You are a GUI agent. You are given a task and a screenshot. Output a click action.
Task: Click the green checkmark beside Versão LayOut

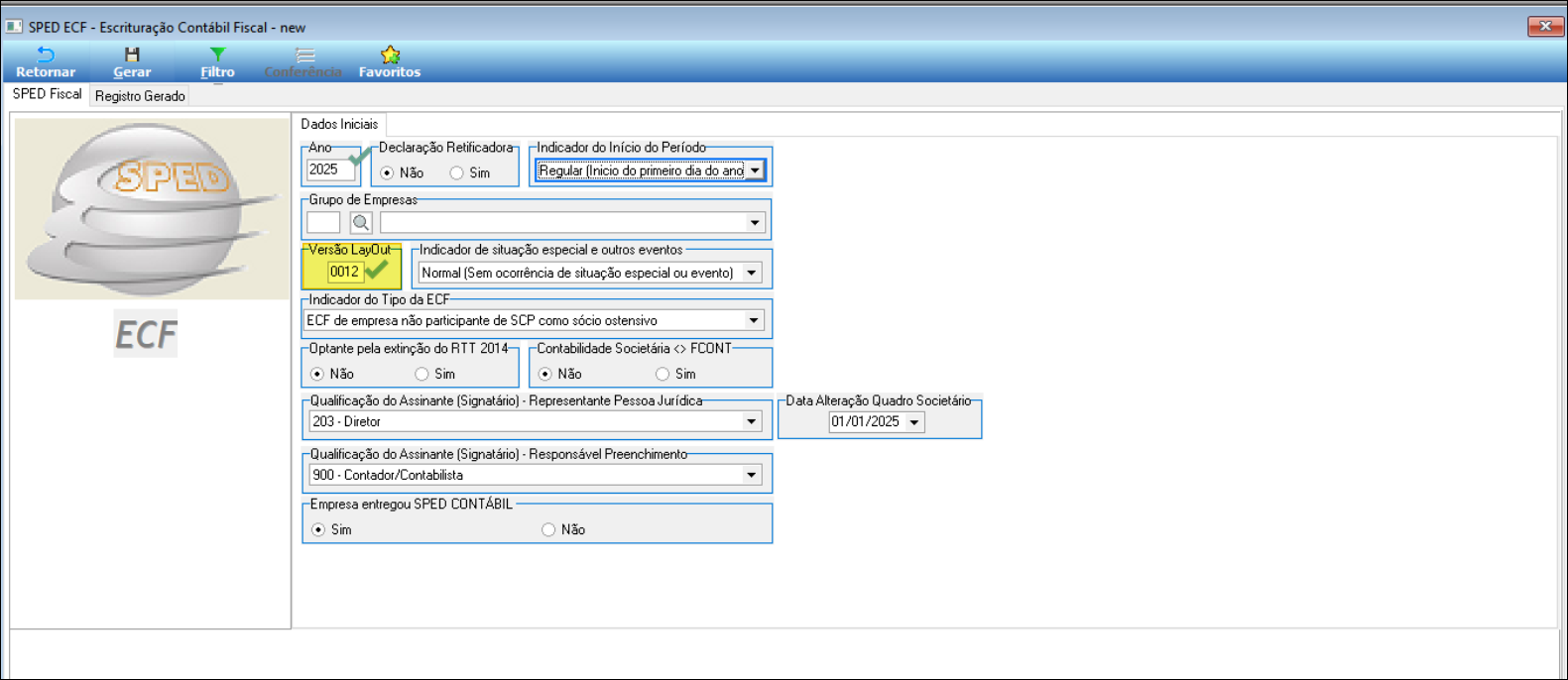tap(377, 270)
